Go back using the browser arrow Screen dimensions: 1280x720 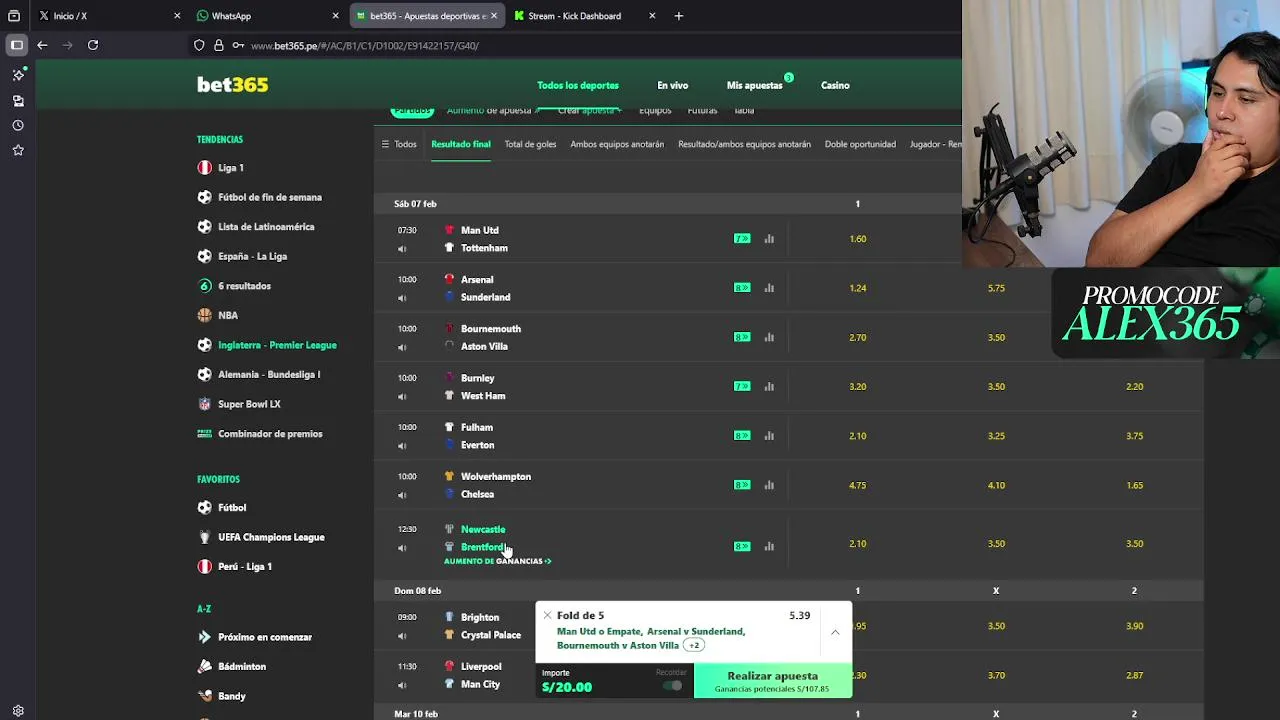tap(42, 45)
